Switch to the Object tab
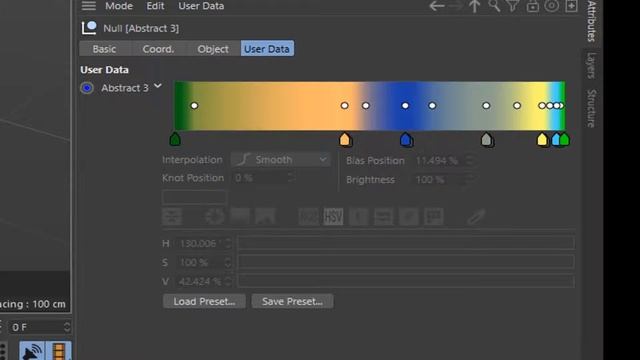 213,49
